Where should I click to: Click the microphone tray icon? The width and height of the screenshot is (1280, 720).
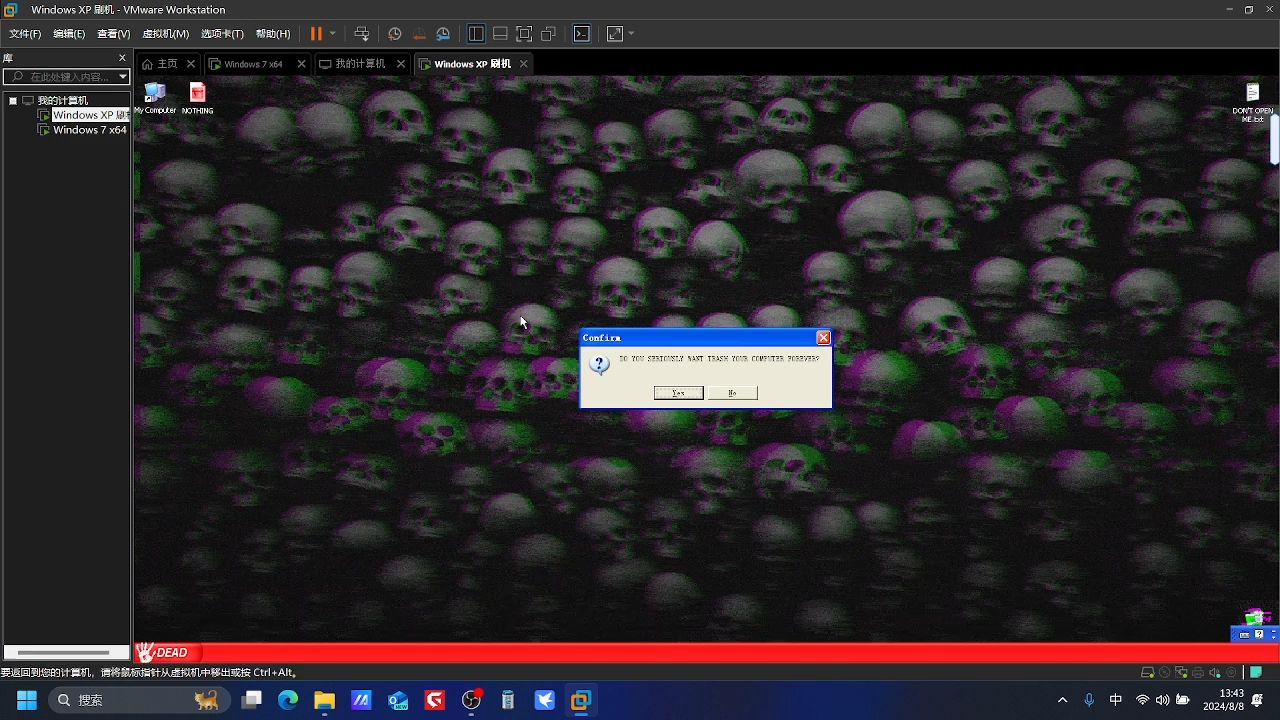pyautogui.click(x=1089, y=700)
